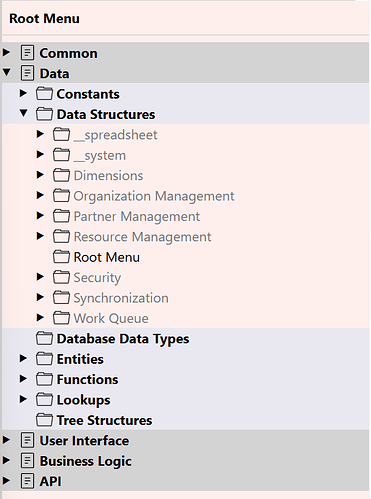Click the Resource Management folder icon
The width and height of the screenshot is (371, 499).
tap(61, 236)
